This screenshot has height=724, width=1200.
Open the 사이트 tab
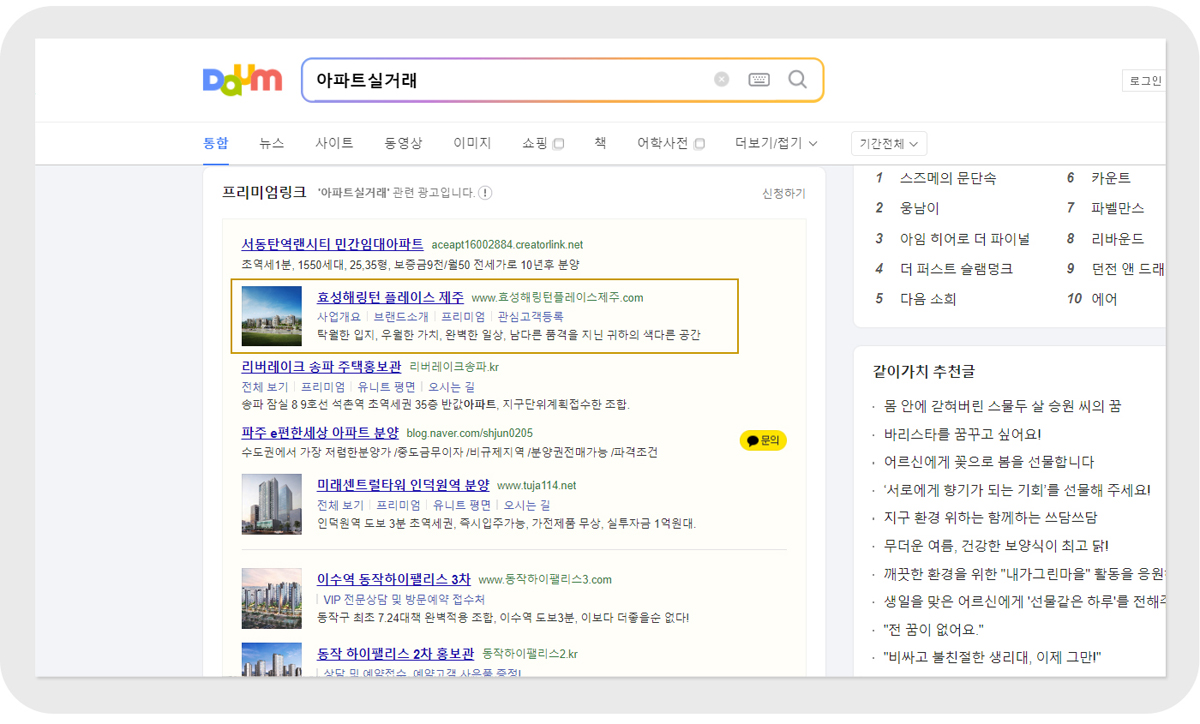[x=334, y=143]
